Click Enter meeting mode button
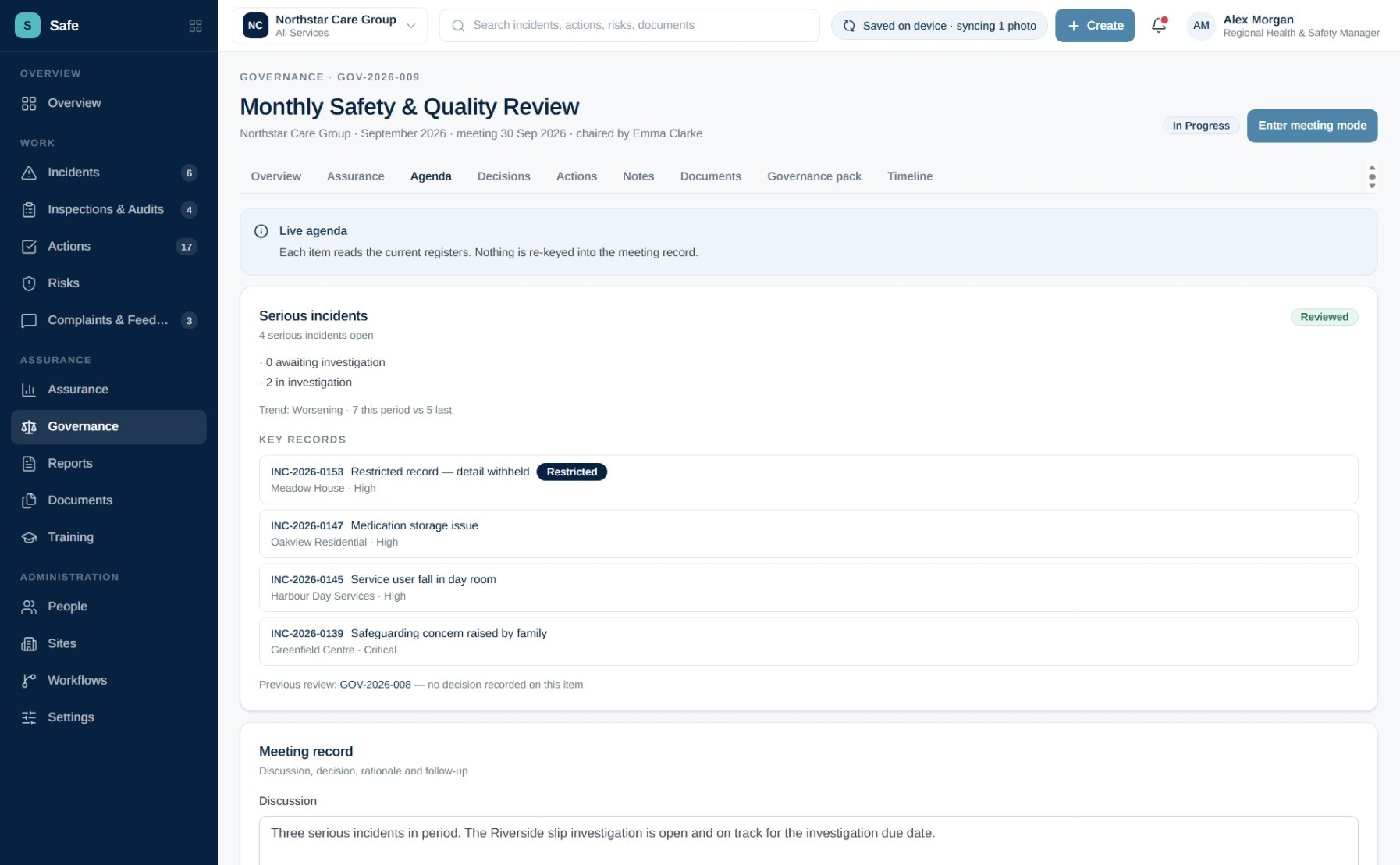This screenshot has height=865, width=1400. tap(1312, 126)
